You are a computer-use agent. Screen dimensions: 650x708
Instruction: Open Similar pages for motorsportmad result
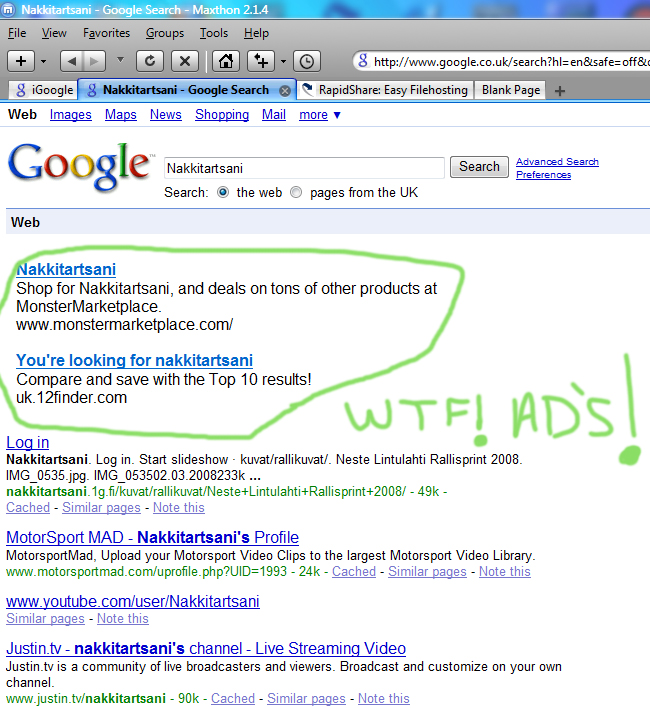(427, 572)
